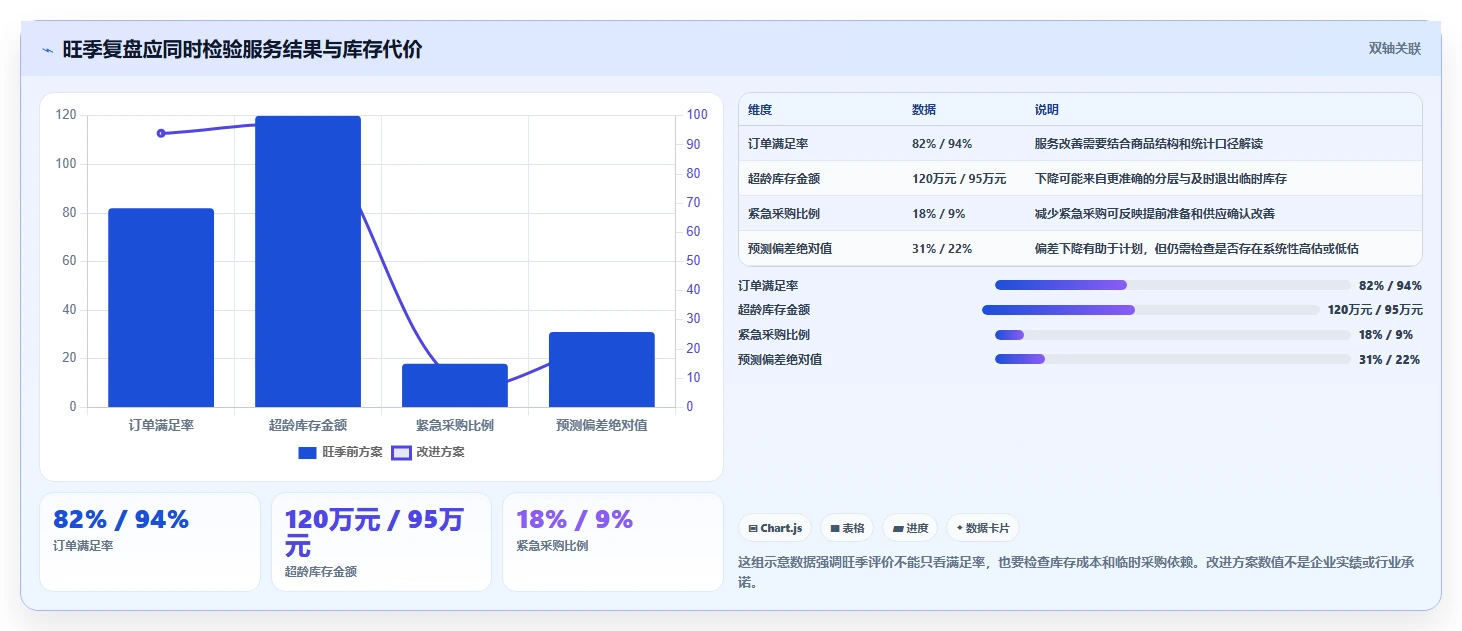Screen dimensions: 1462x631
Task: Click the header title 旺季复盘应同时检验服务结果与库存代价
Action: 242,49
